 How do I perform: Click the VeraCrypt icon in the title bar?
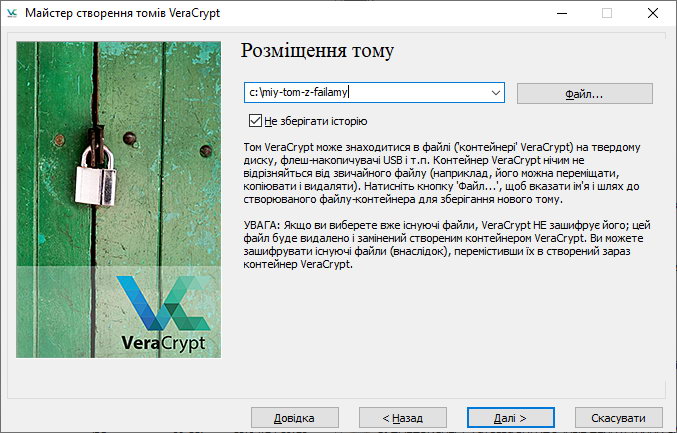click(12, 13)
